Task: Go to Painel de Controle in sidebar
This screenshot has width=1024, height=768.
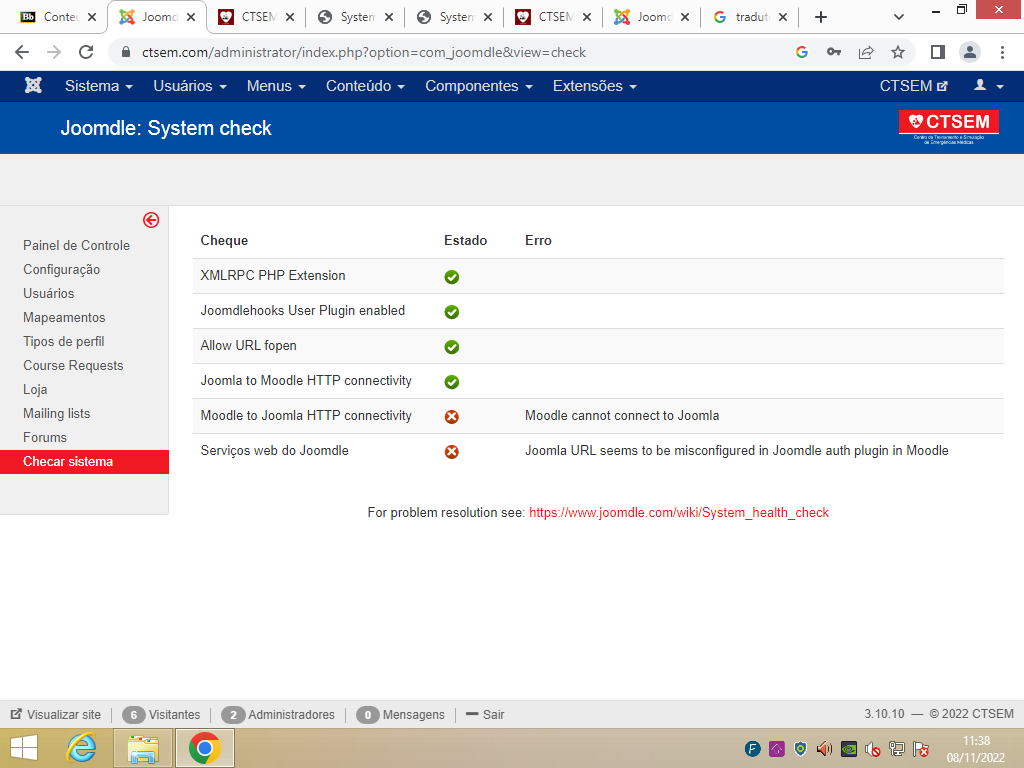Action: click(x=76, y=246)
